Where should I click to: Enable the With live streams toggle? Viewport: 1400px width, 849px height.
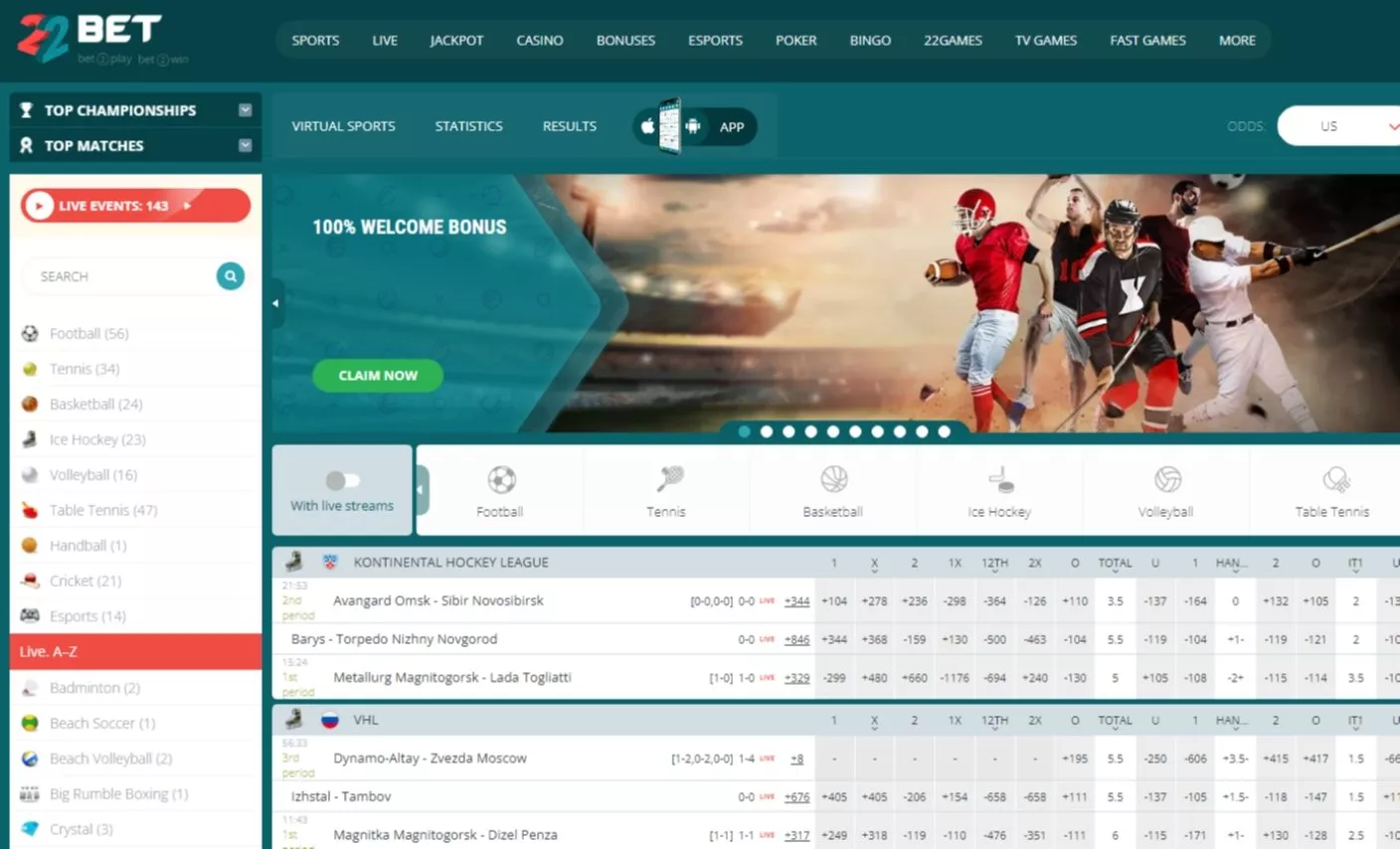[x=342, y=481]
